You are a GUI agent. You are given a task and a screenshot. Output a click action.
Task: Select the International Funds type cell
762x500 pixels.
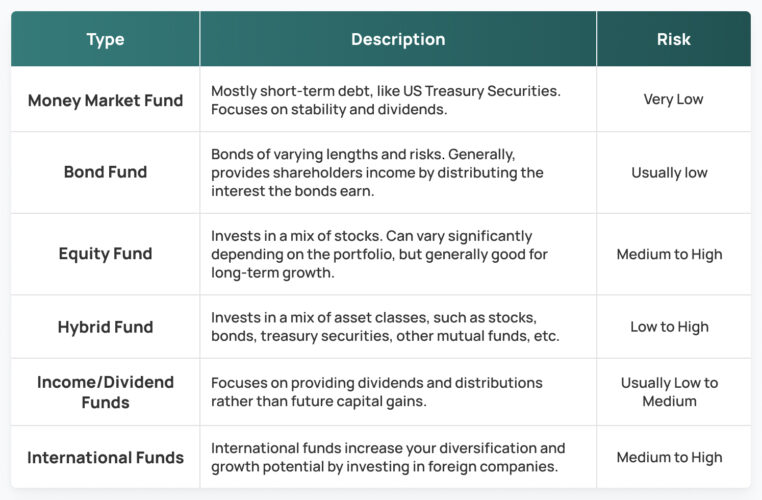pos(105,457)
